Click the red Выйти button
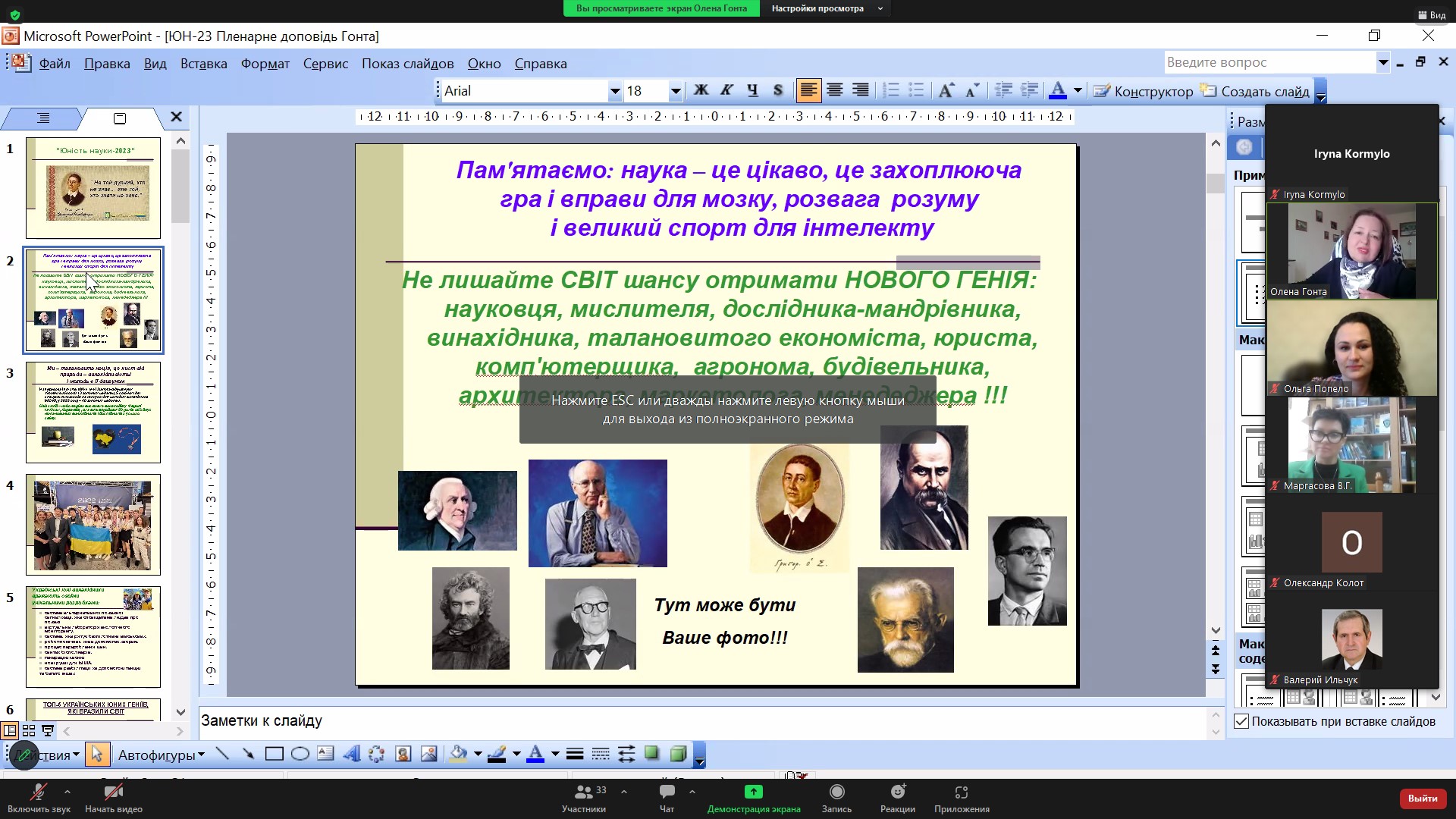Viewport: 1456px width, 819px height. pyautogui.click(x=1422, y=798)
